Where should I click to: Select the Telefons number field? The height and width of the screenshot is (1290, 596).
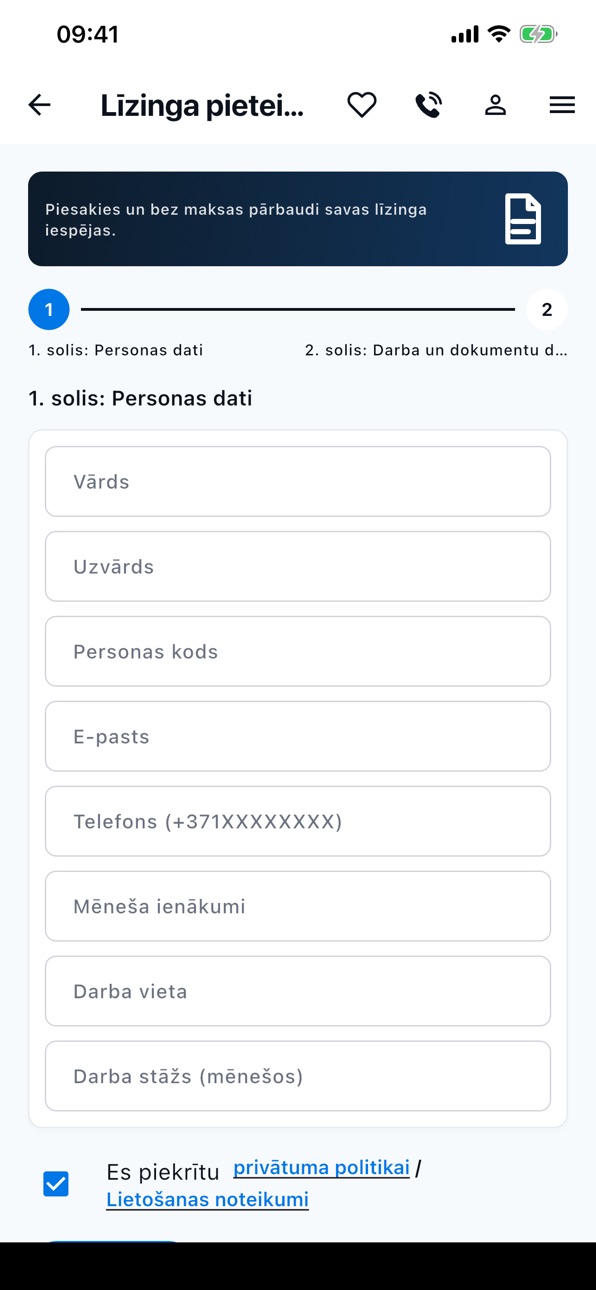click(298, 821)
